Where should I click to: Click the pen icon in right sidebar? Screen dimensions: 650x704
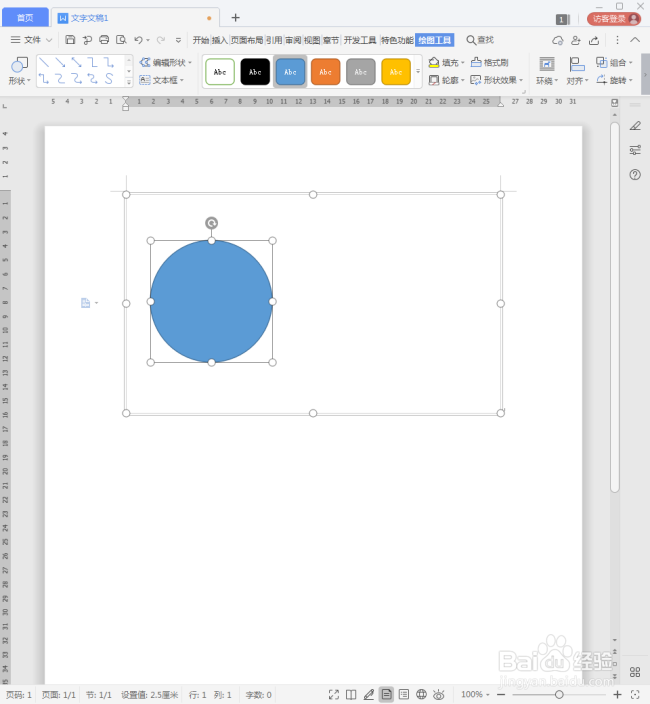point(635,126)
